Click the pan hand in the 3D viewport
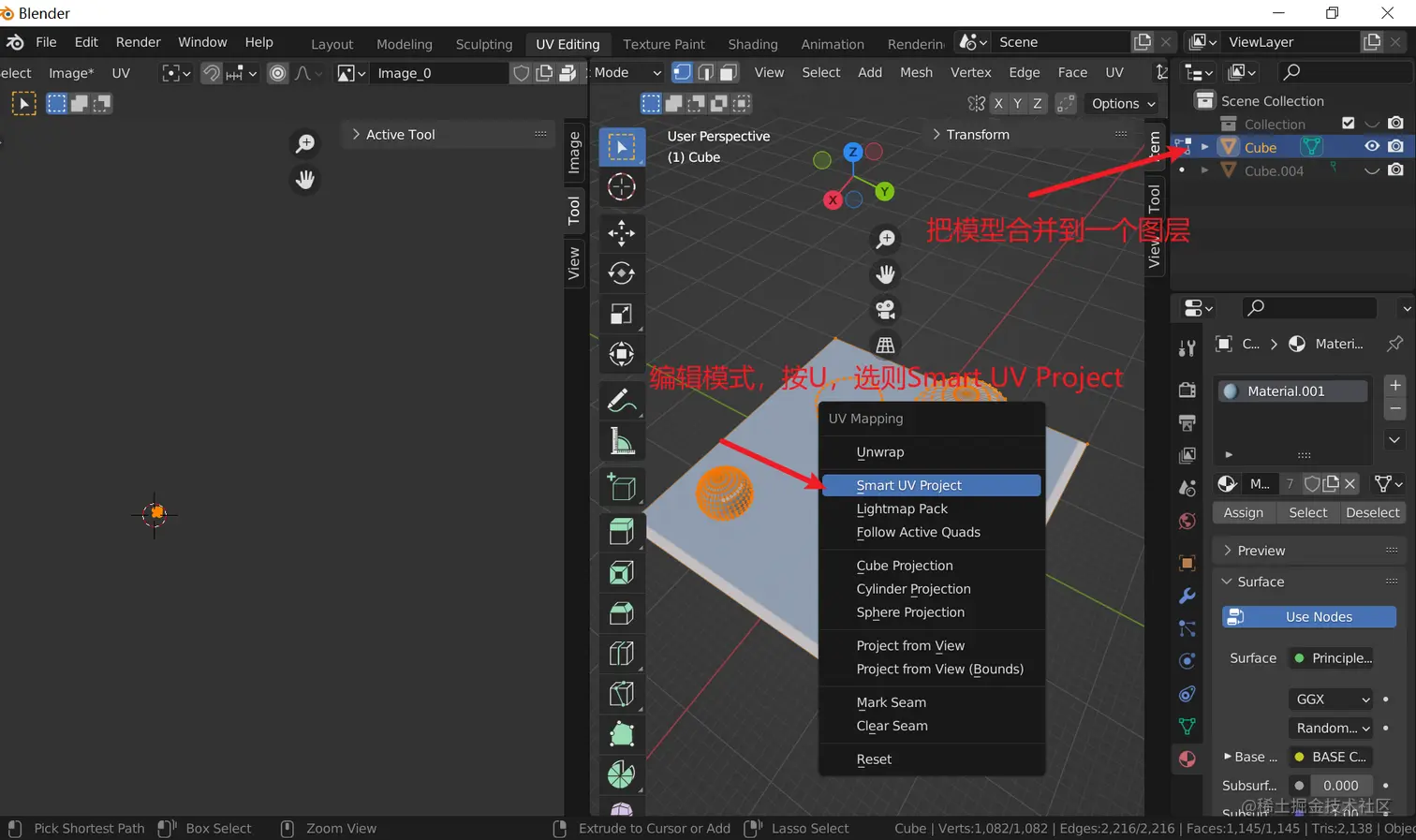This screenshot has height=840, width=1416. coord(885,273)
